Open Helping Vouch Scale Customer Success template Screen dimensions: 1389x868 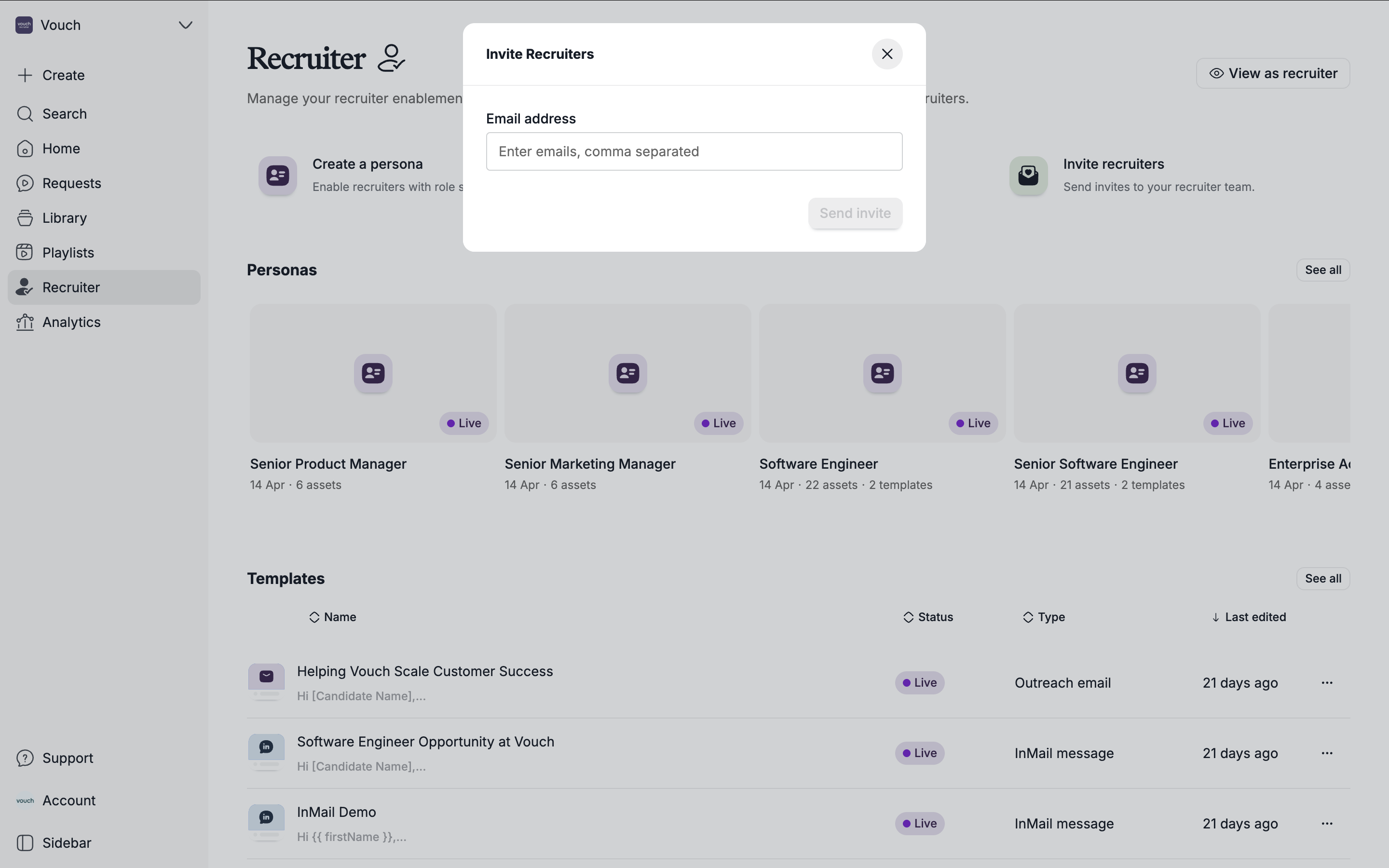pos(425,672)
